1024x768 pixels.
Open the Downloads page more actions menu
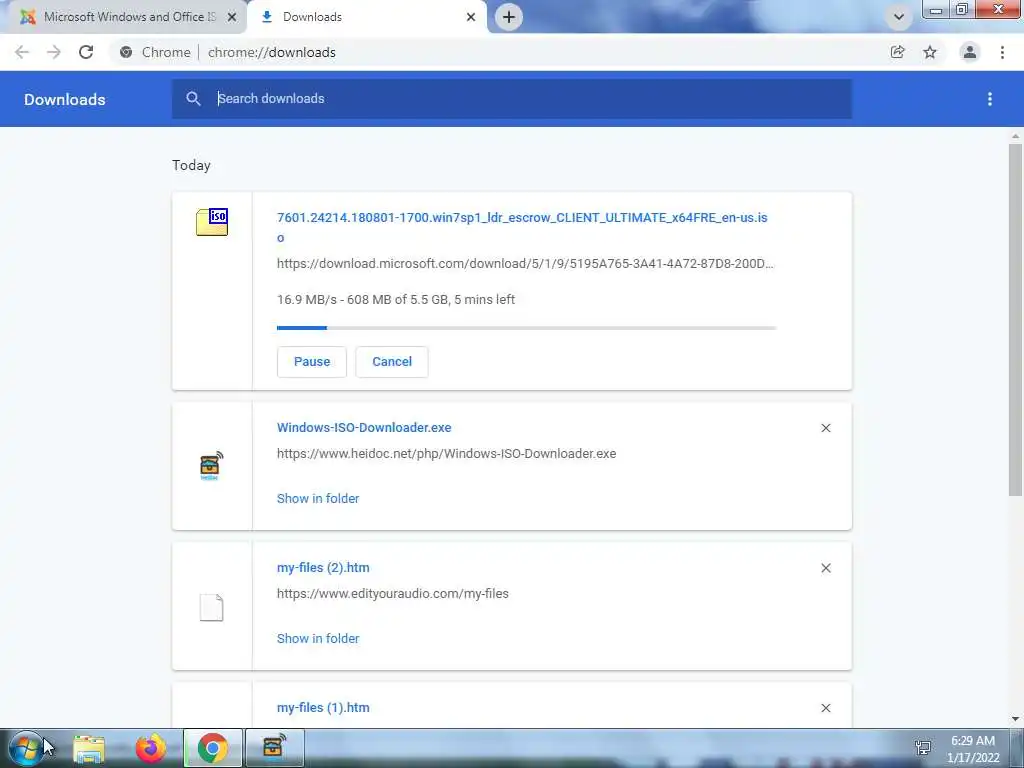point(989,99)
